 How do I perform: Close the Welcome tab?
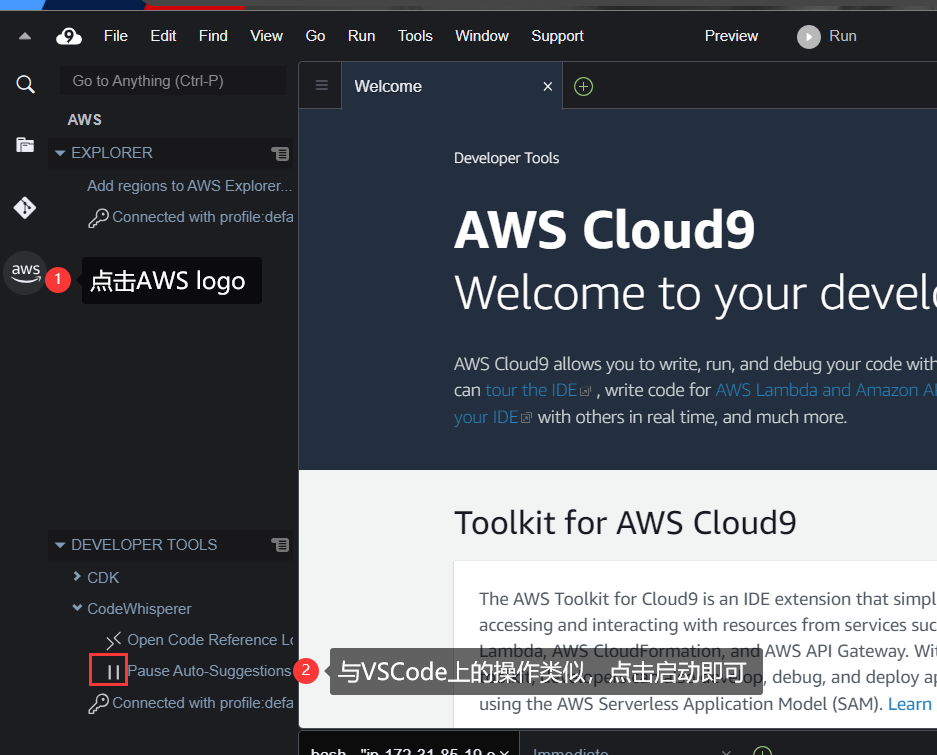click(547, 87)
